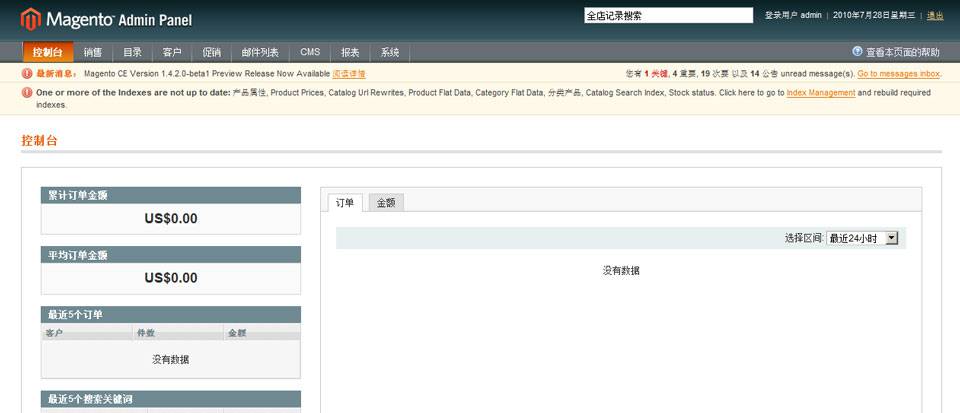Screen dimensions: 960x413
Task: Open the 报表 reports menu
Action: coord(350,52)
